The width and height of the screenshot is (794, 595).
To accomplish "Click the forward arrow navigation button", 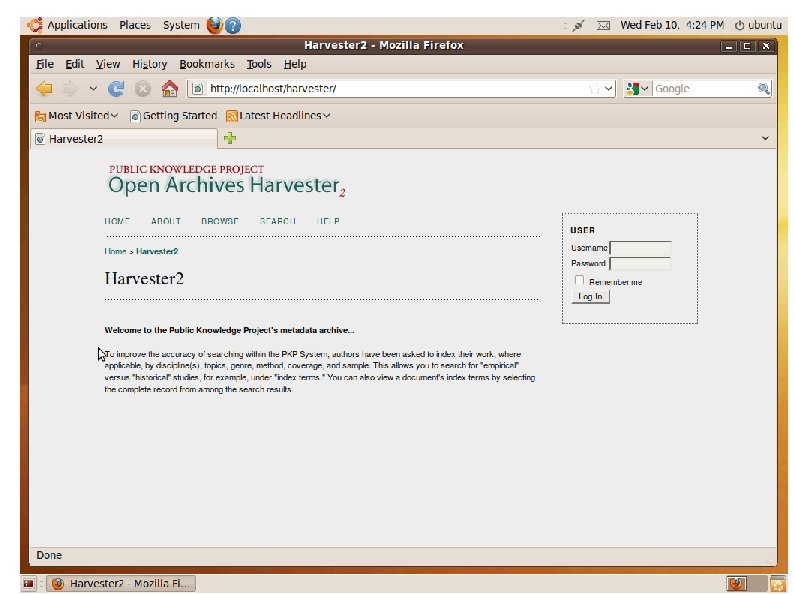I will [x=70, y=89].
